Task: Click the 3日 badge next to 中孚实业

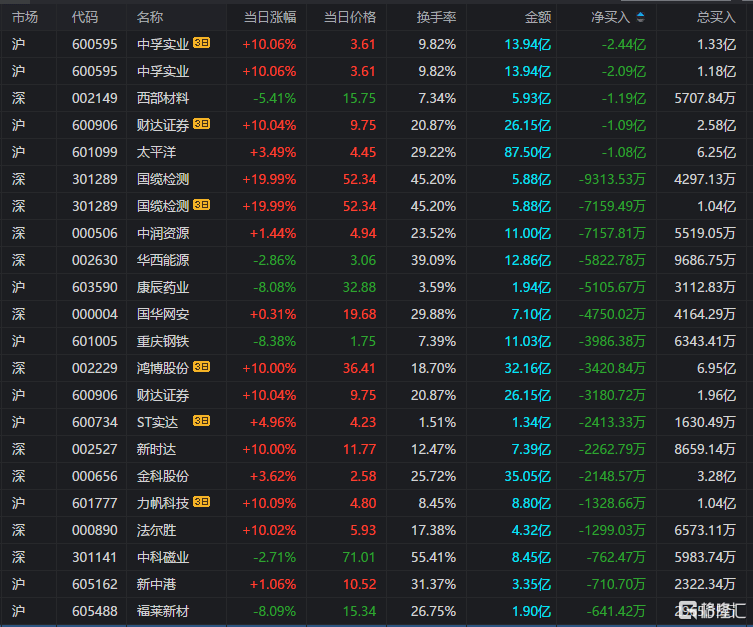Action: pyautogui.click(x=201, y=44)
